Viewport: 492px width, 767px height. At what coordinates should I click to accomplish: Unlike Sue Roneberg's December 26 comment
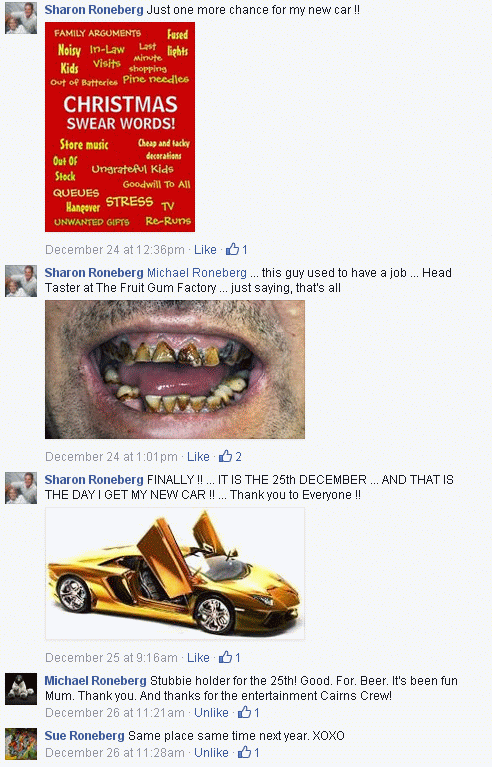pyautogui.click(x=211, y=752)
